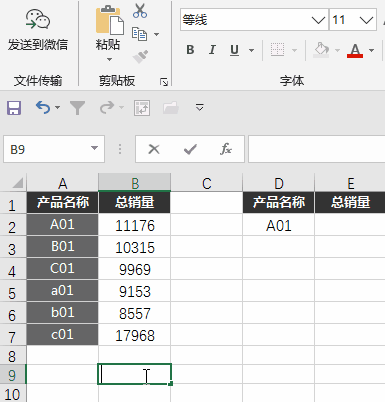Screen dimensions: 385x402
Task: Click the Copy icon
Action: pos(139,34)
